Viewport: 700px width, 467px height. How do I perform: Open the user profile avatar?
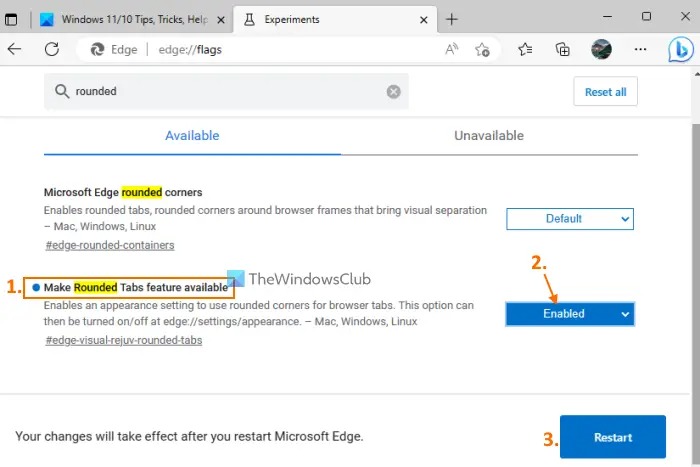click(x=601, y=49)
